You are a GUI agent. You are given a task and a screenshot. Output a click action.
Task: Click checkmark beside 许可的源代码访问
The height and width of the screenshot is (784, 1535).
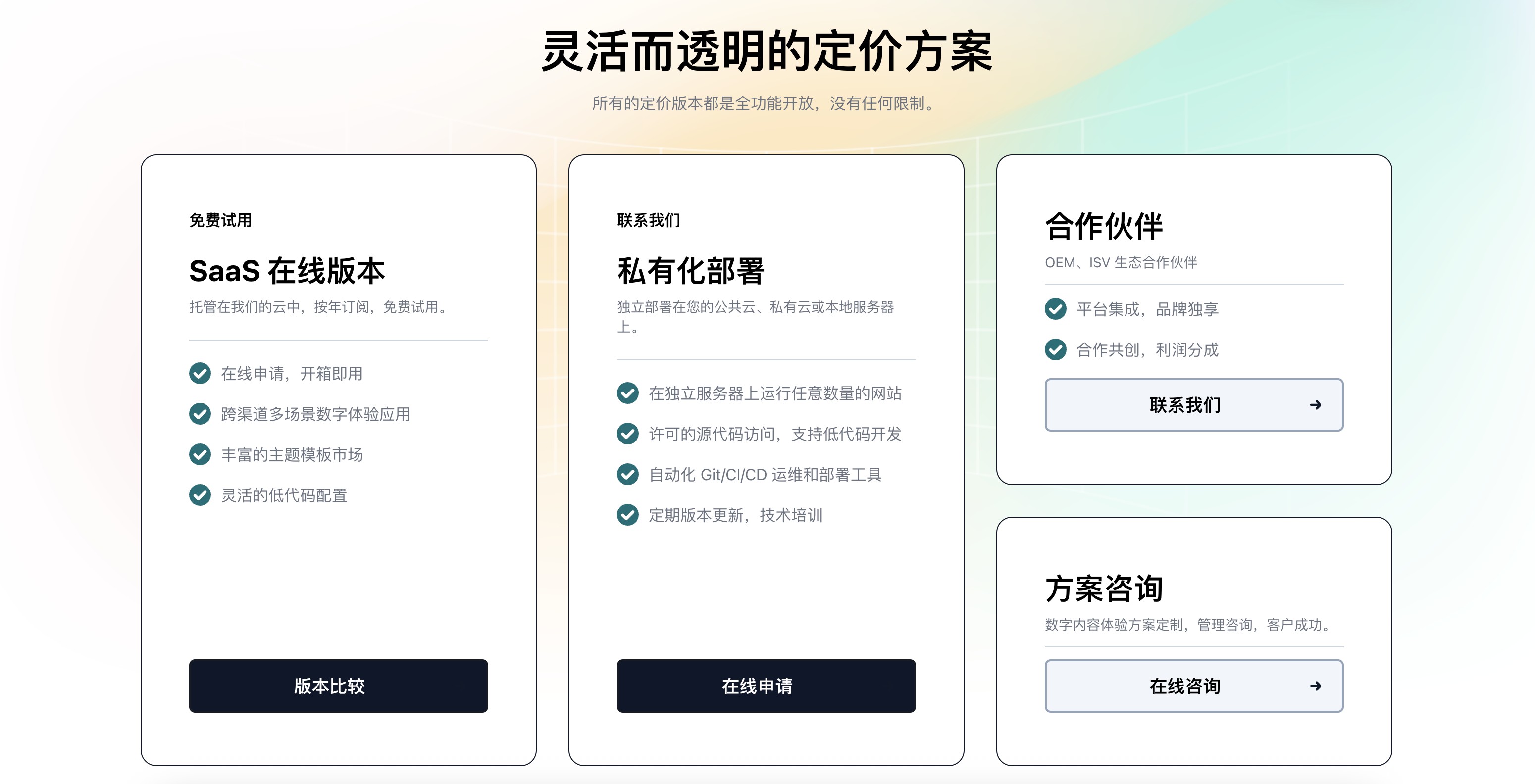tap(627, 434)
